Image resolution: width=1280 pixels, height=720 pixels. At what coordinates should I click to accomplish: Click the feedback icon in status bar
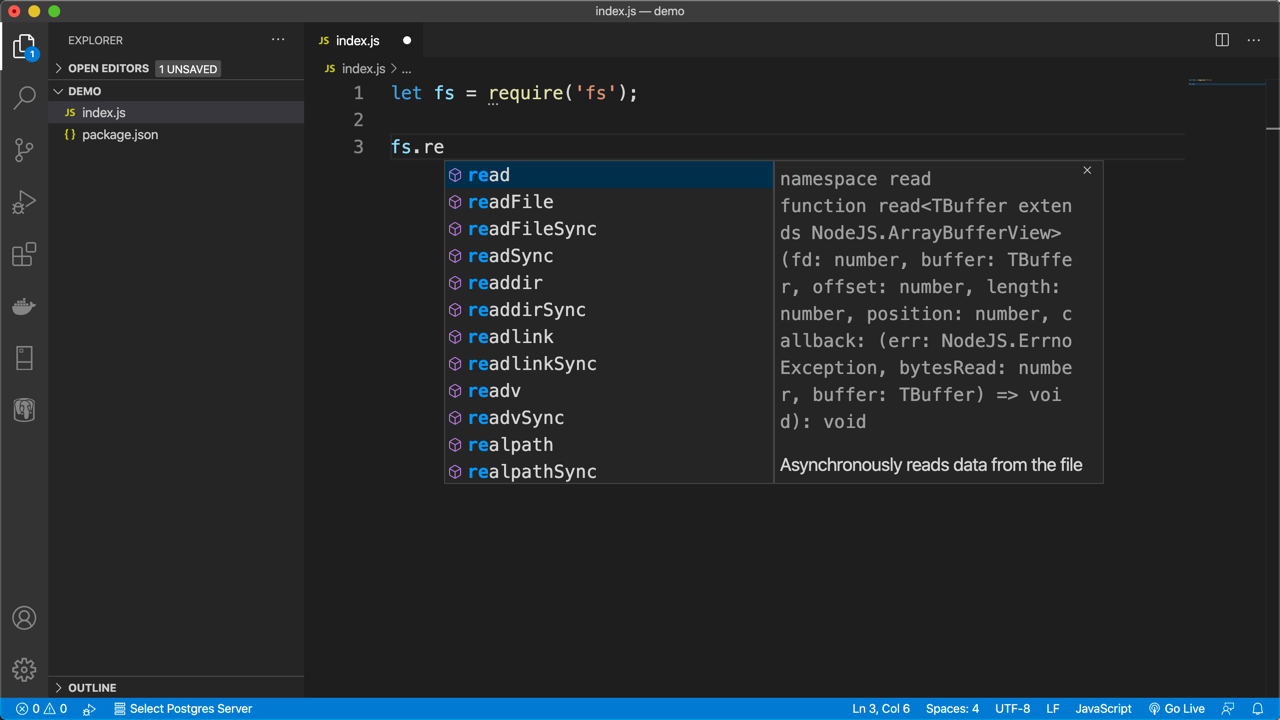(x=1228, y=709)
